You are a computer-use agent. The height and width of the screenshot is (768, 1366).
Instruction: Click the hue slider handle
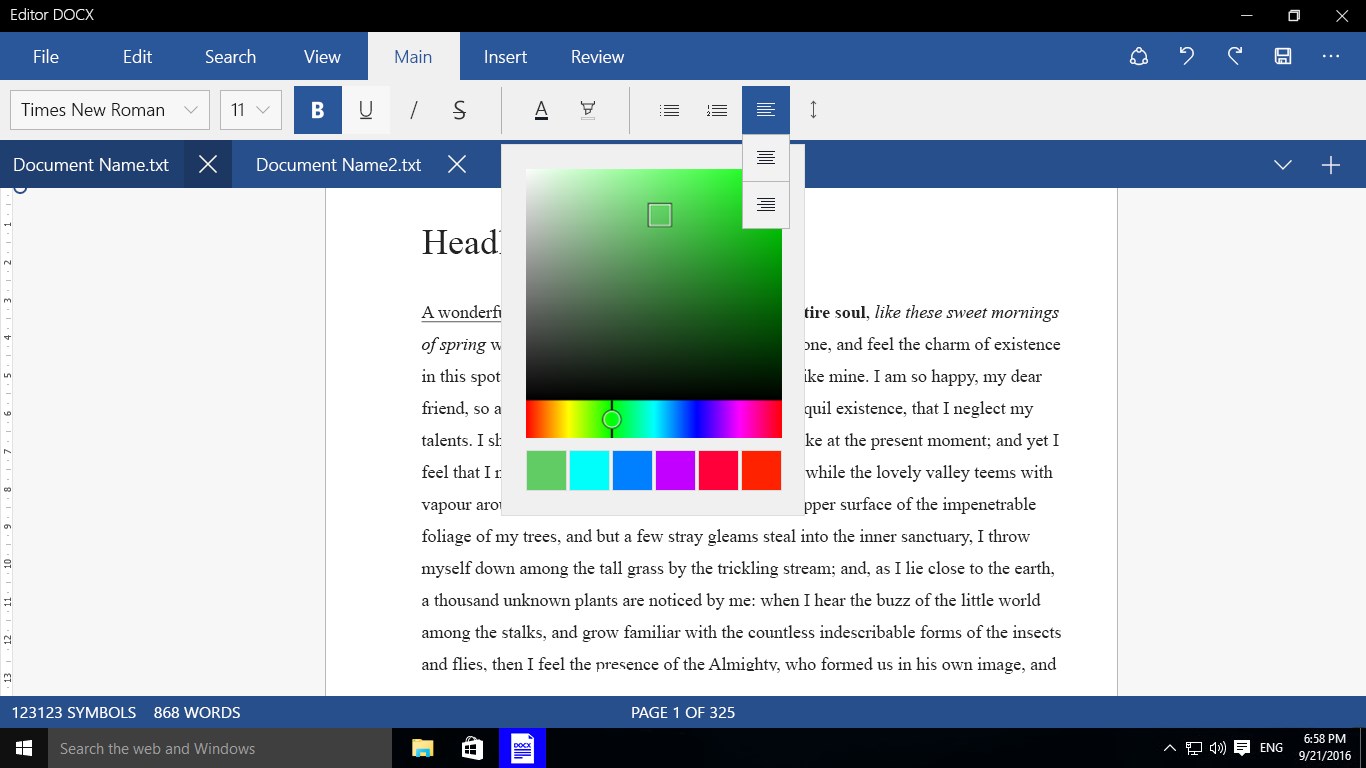[612, 420]
